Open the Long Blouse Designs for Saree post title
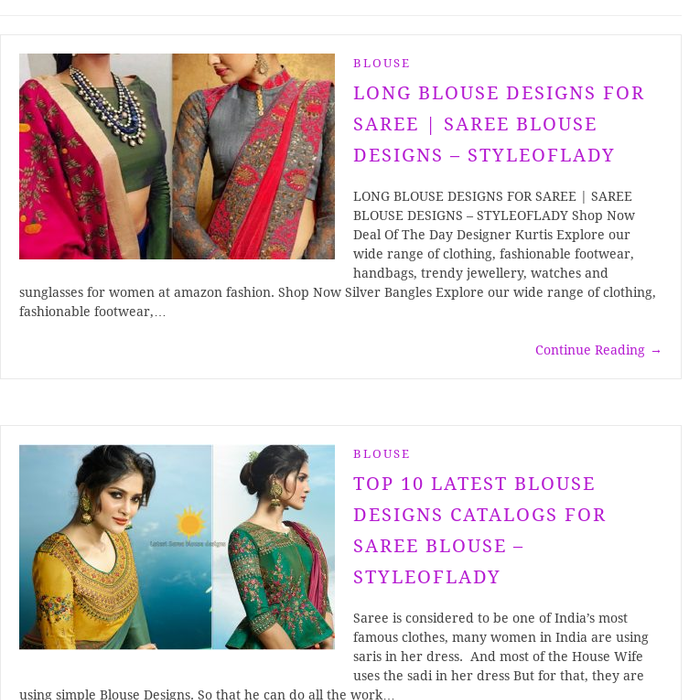682x700 pixels. click(x=499, y=124)
